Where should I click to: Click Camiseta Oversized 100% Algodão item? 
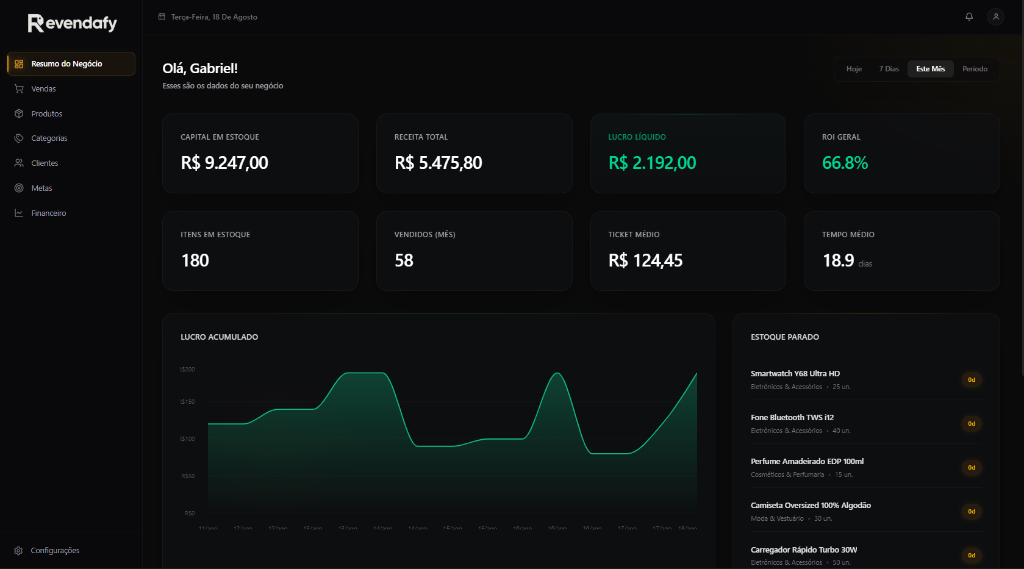pos(866,512)
